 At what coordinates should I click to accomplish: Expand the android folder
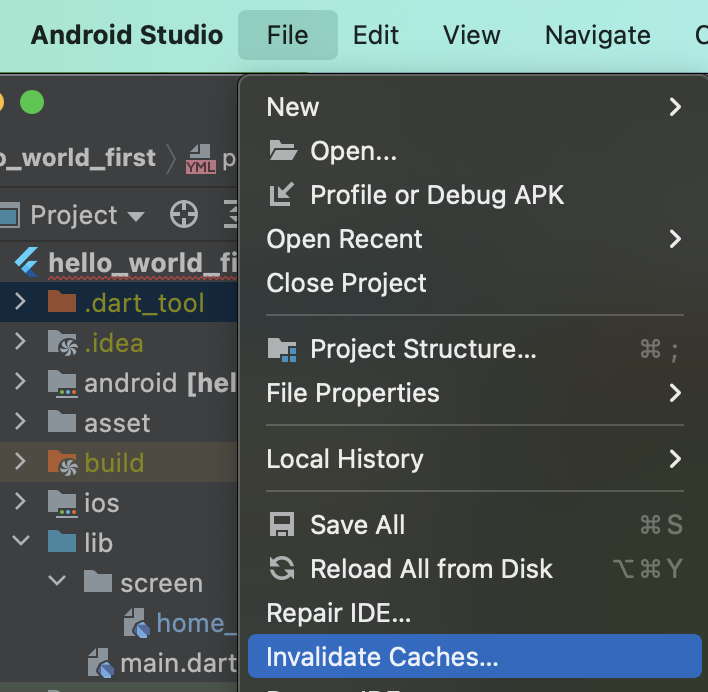tap(20, 382)
